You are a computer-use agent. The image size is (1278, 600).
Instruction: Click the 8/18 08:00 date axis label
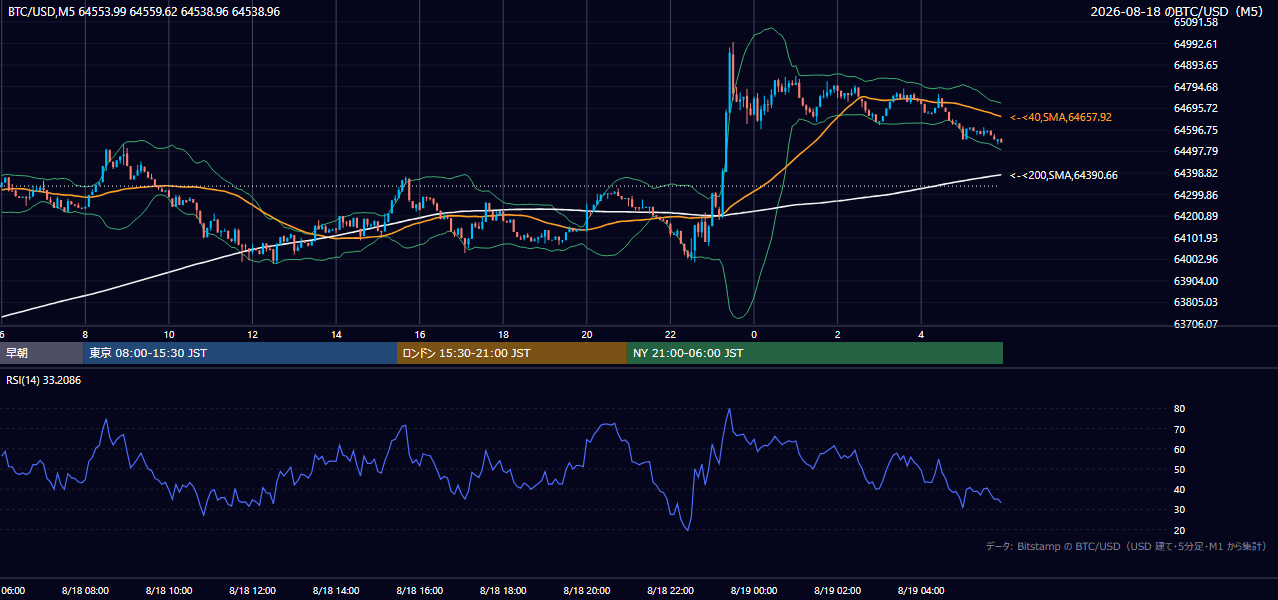tap(84, 591)
